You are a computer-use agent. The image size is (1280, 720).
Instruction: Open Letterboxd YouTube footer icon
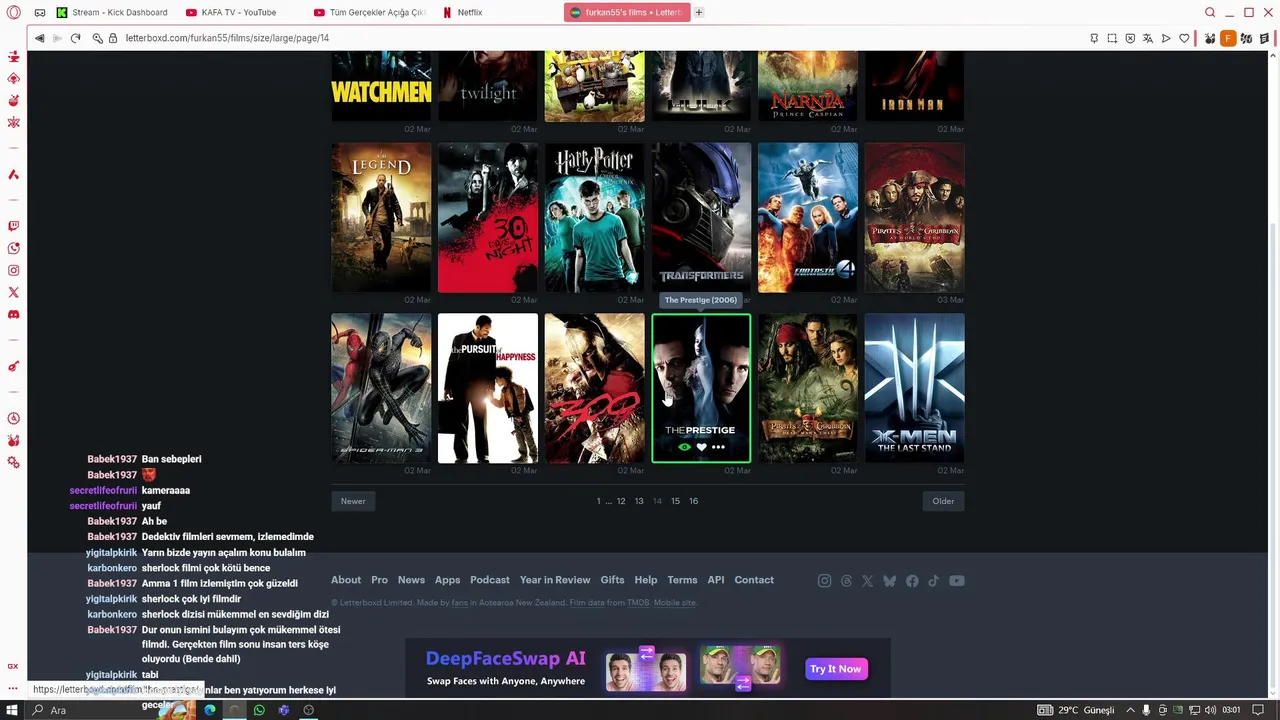click(x=957, y=581)
